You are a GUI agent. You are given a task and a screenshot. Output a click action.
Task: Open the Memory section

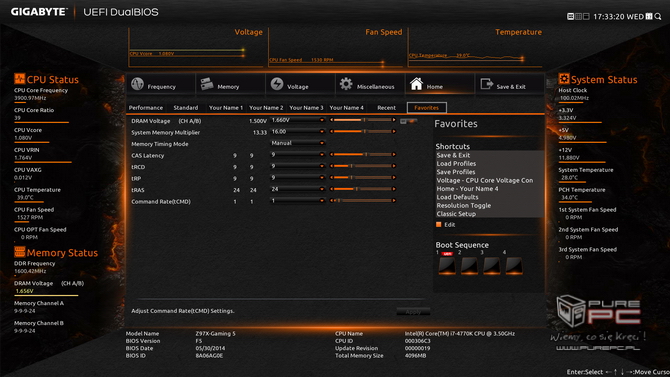pyautogui.click(x=231, y=84)
